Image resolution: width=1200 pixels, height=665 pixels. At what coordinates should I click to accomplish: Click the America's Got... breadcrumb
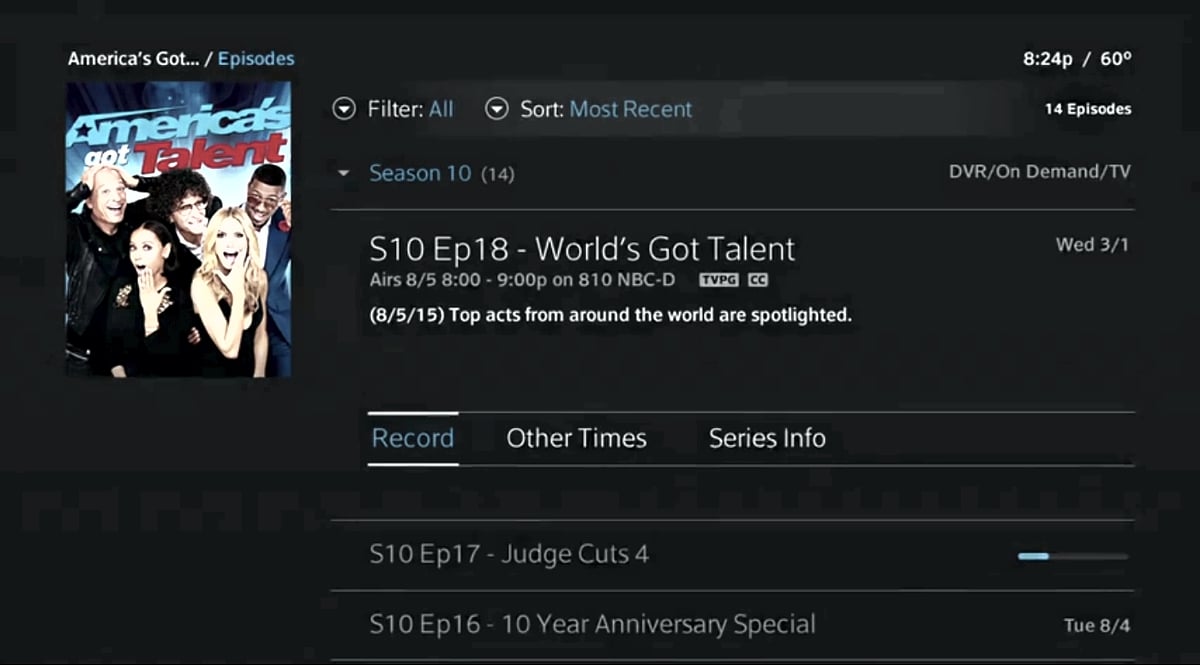[x=135, y=58]
